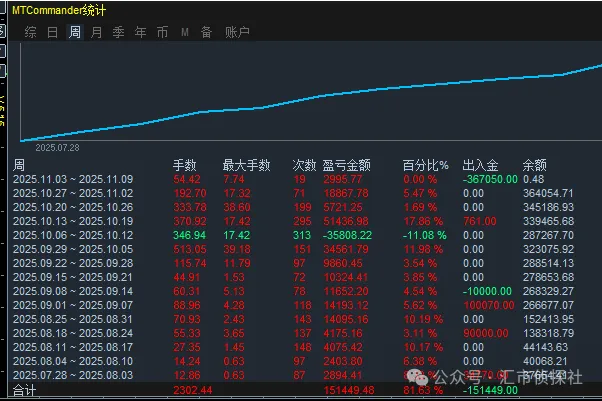Switch to the 账户 account tab

tap(237, 32)
